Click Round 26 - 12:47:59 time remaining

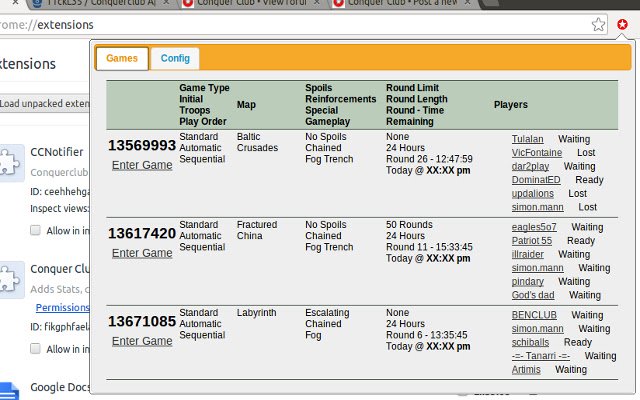(x=429, y=159)
